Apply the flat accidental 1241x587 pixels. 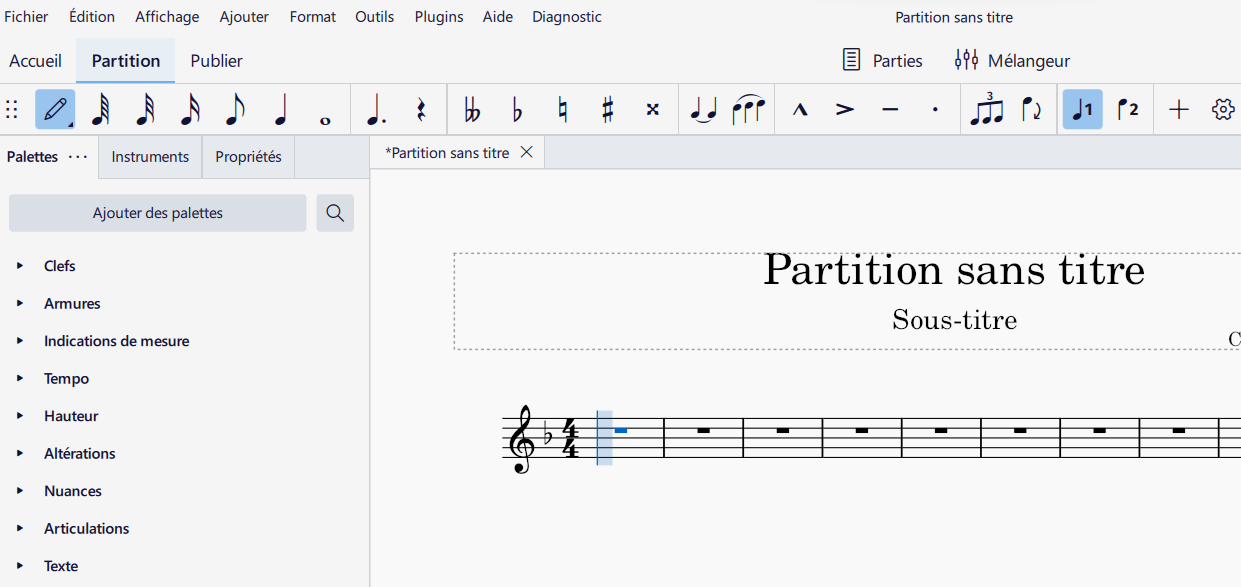coord(517,110)
